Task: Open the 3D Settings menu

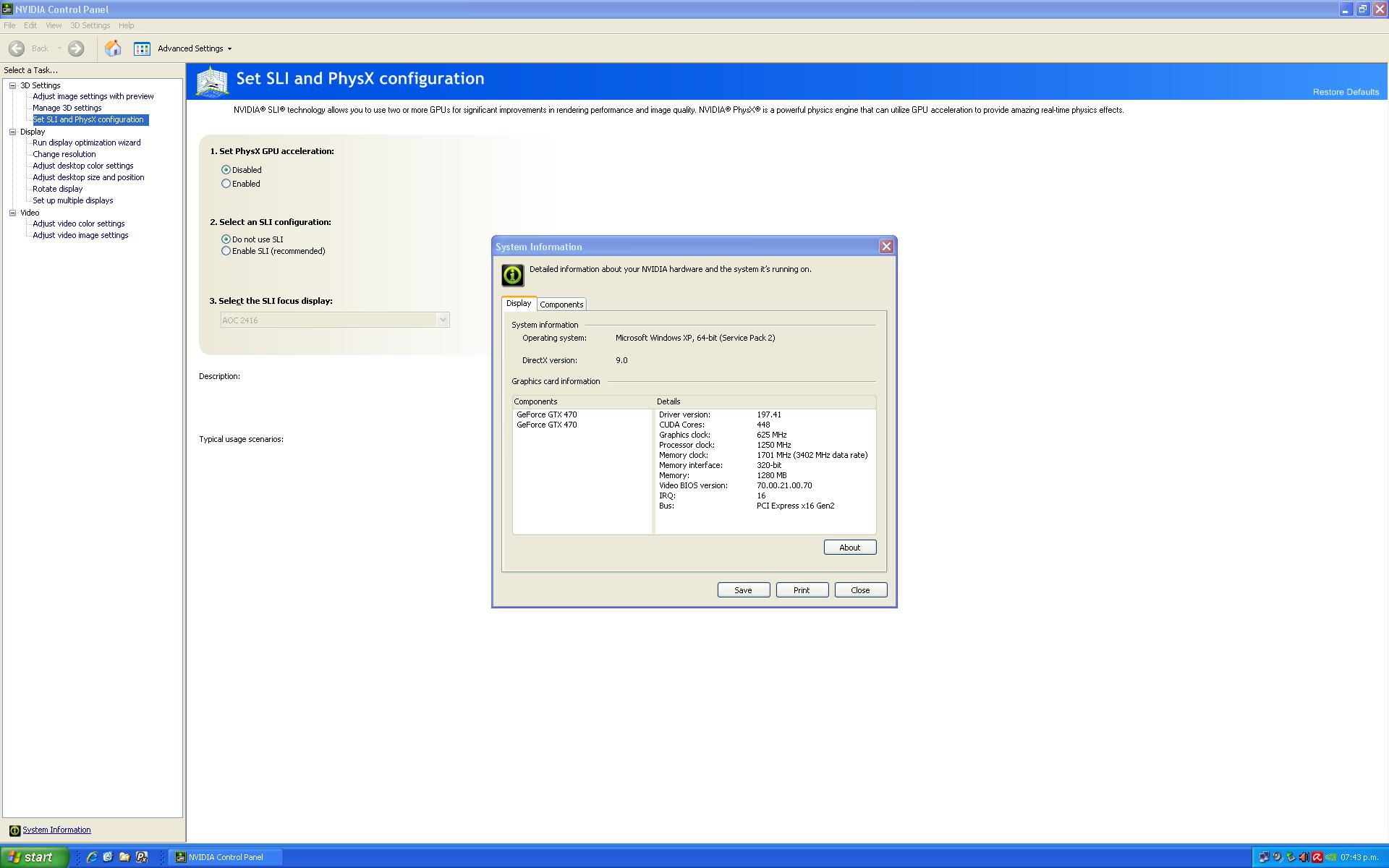Action: pos(90,25)
